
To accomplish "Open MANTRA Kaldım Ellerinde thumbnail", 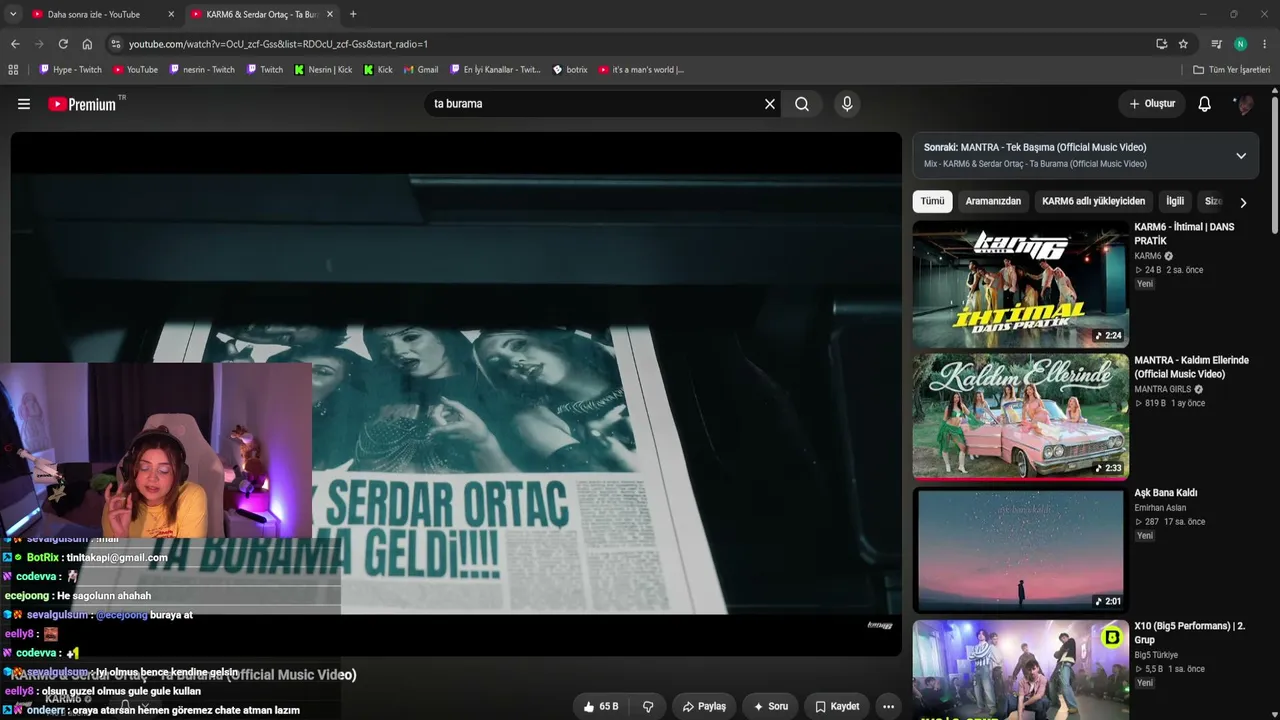I will click(x=1020, y=417).
